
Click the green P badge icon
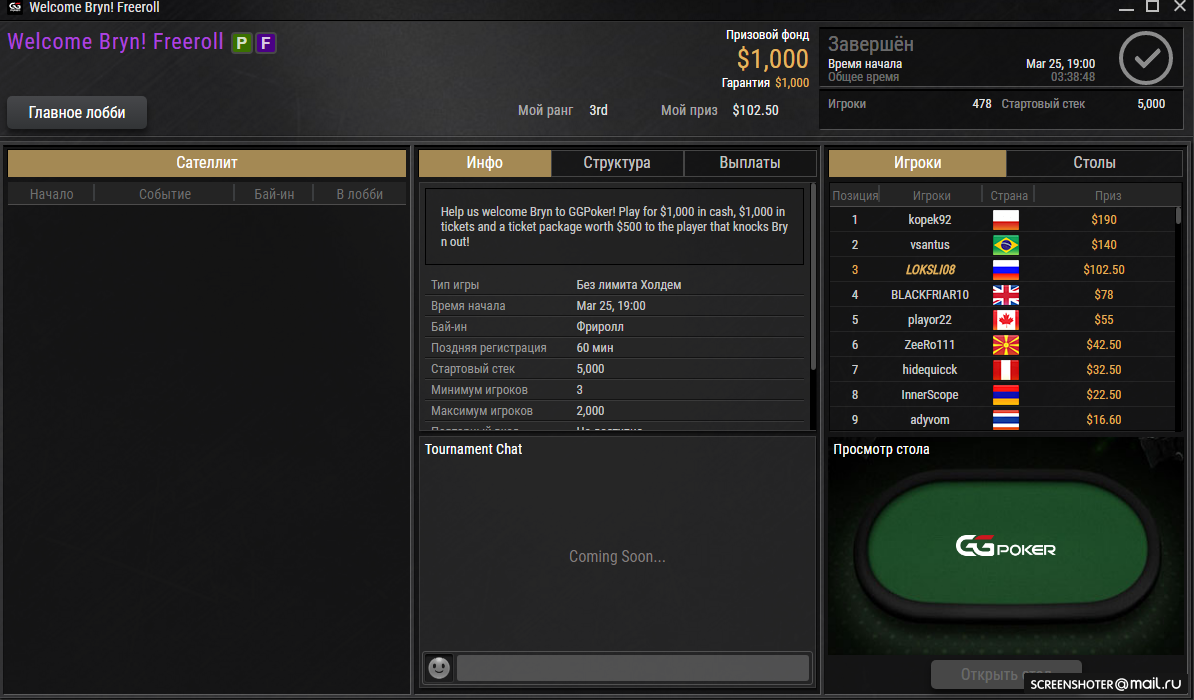[x=242, y=43]
